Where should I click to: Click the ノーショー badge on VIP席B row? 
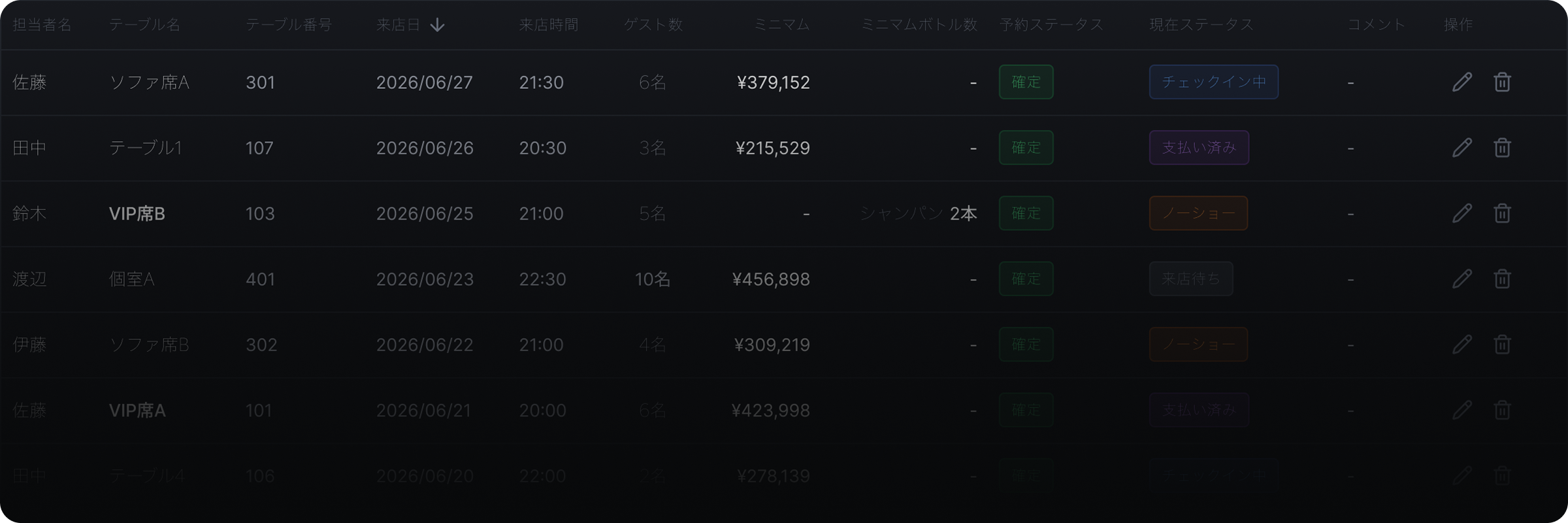(1198, 213)
